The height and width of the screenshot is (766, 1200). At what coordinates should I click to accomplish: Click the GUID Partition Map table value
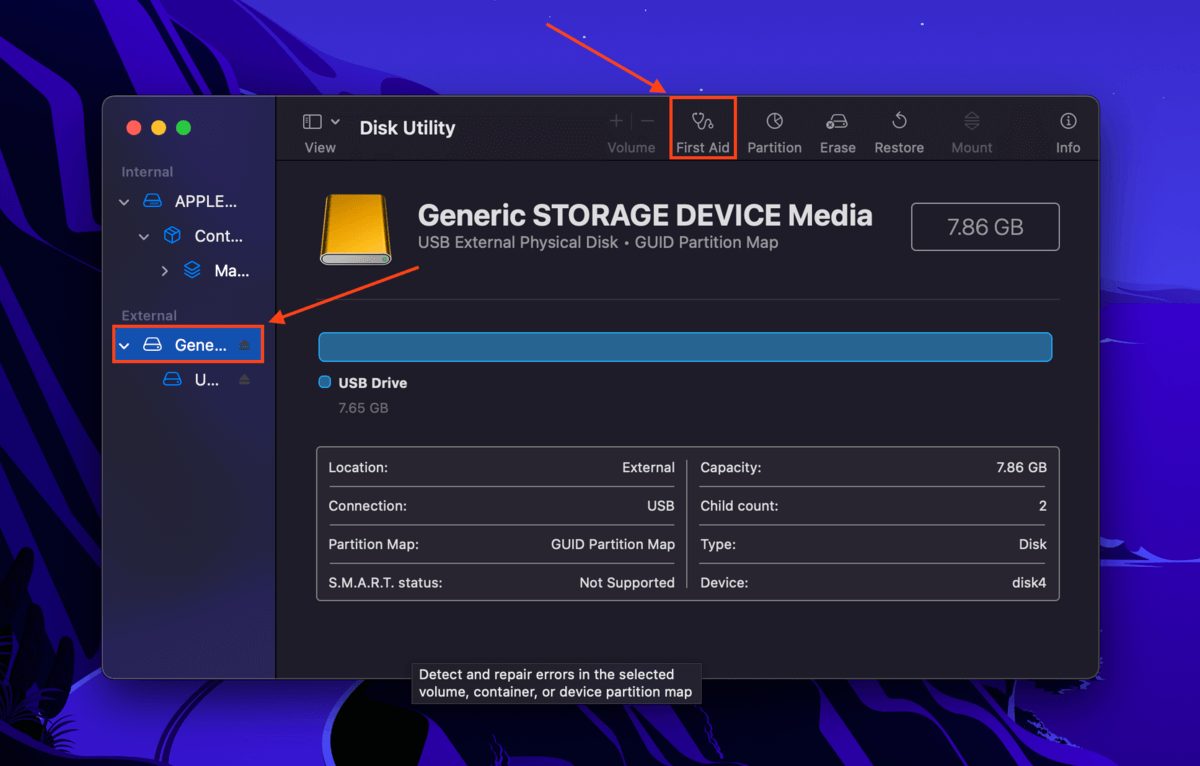[613, 544]
